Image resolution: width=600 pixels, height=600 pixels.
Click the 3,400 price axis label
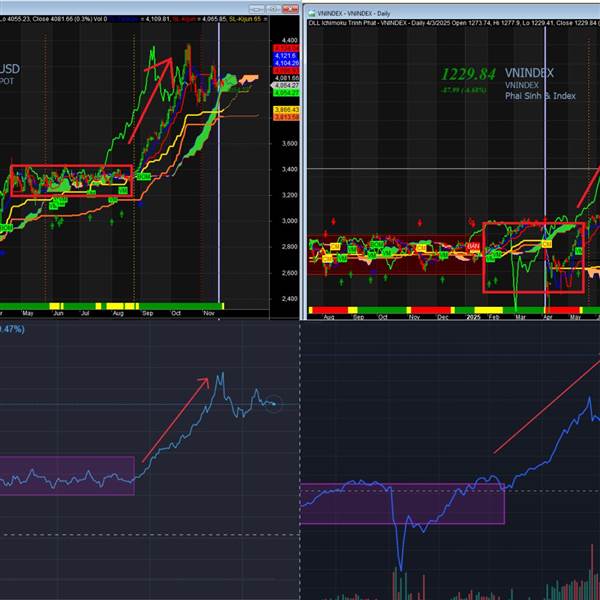point(289,169)
